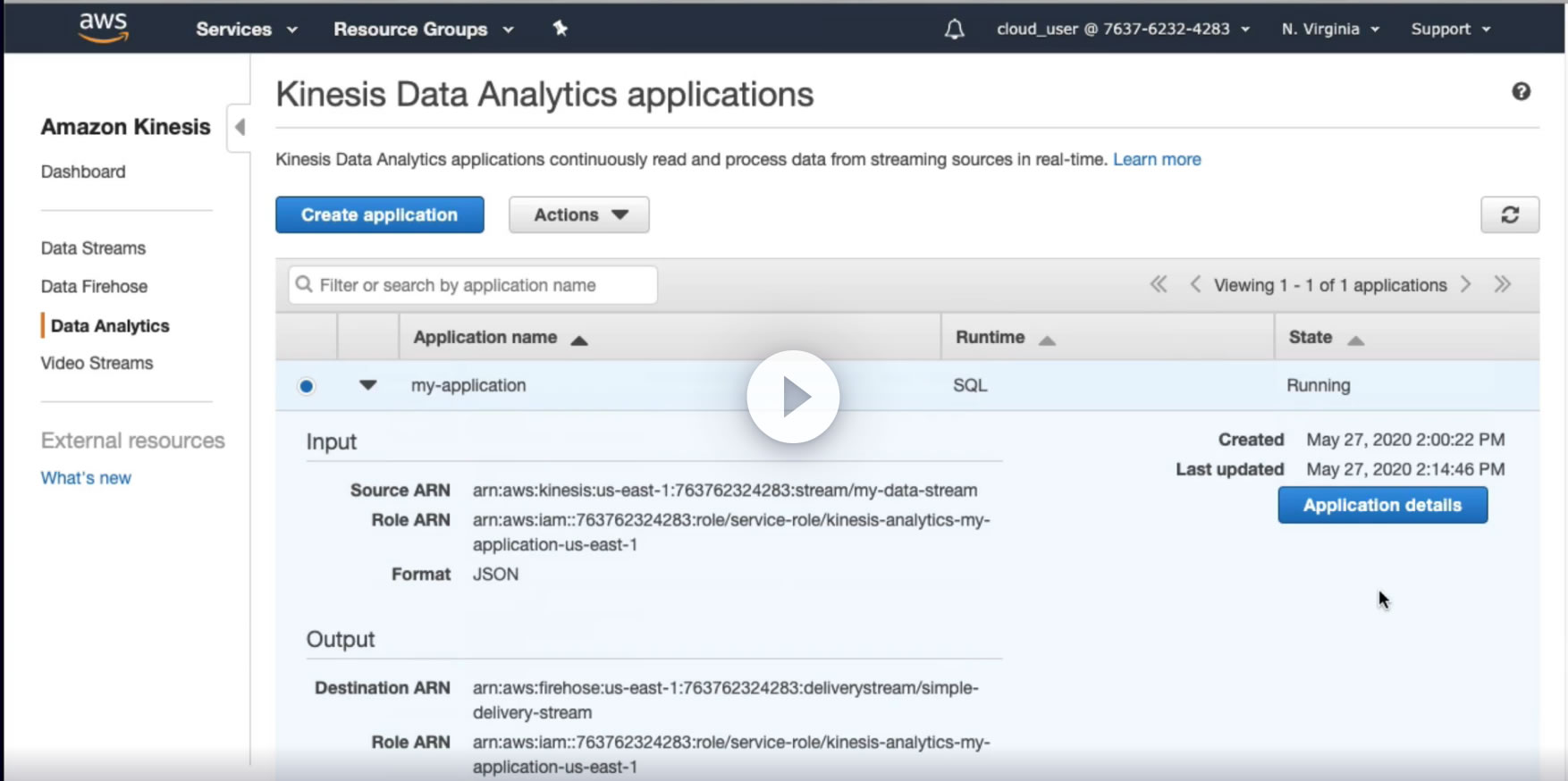
Task: Expand the Services menu
Action: [247, 29]
